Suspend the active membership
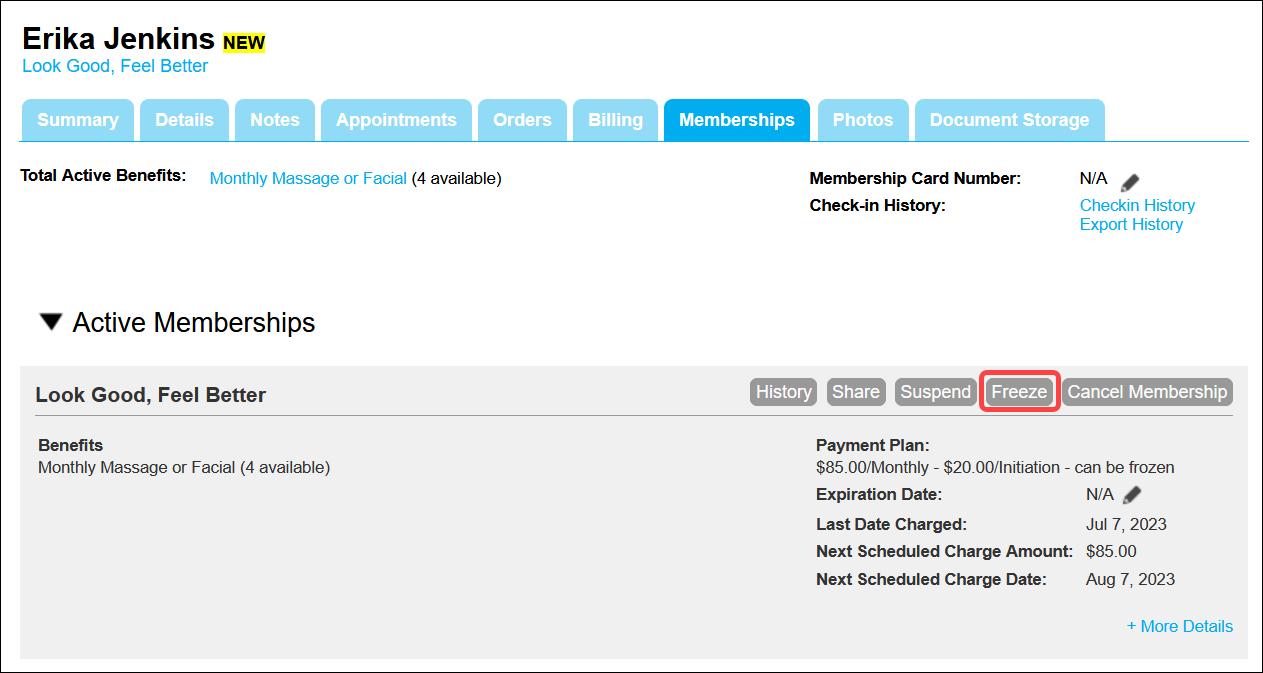 (x=935, y=392)
